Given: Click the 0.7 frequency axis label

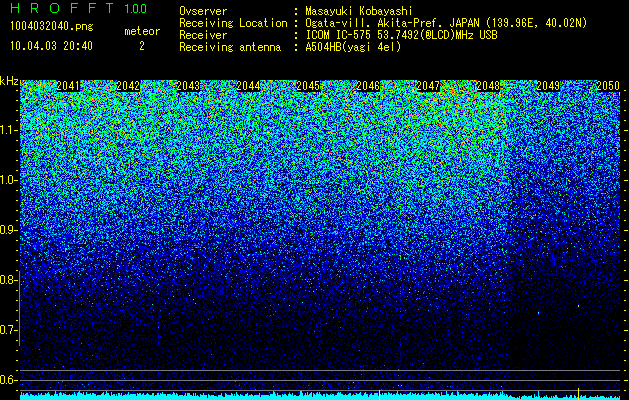Looking at the screenshot, I should click(9, 330).
